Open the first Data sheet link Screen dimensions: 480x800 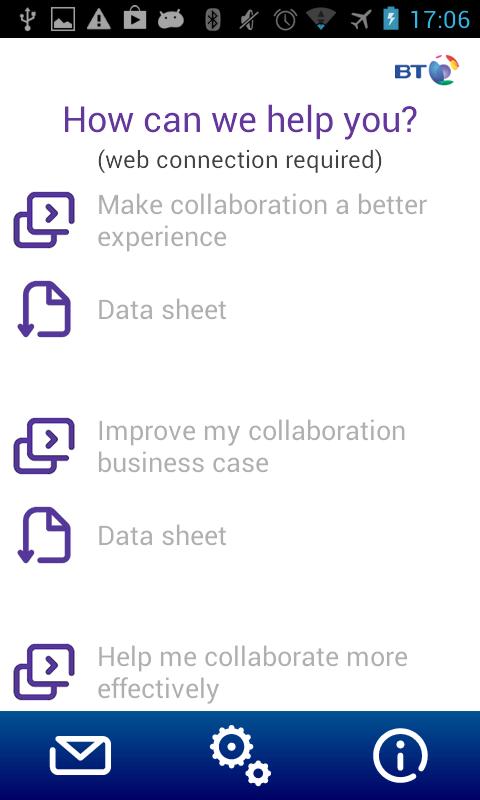162,310
